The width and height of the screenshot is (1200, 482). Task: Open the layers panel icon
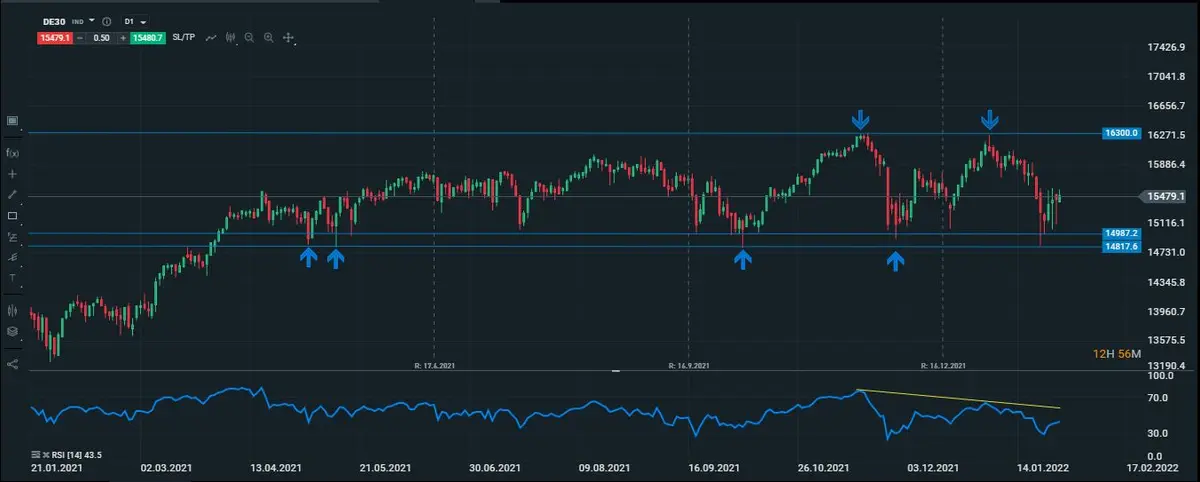(13, 331)
